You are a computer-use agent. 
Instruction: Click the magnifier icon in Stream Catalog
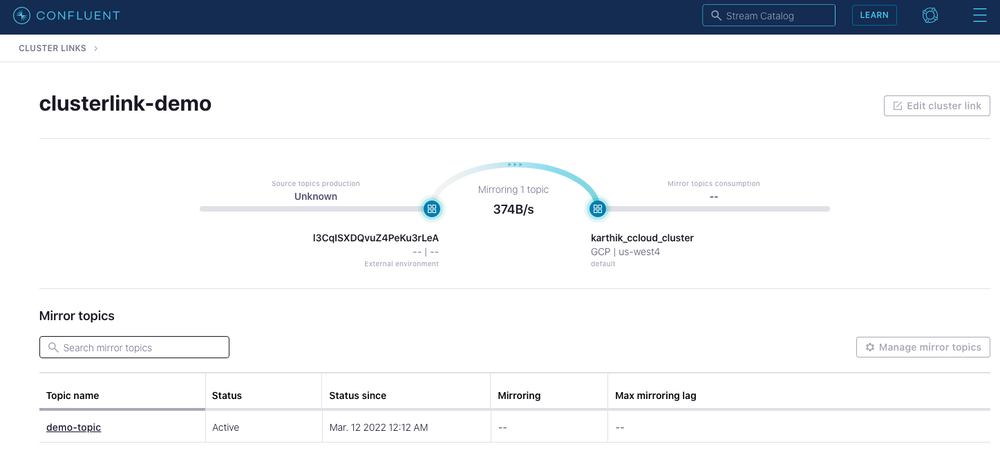click(716, 15)
